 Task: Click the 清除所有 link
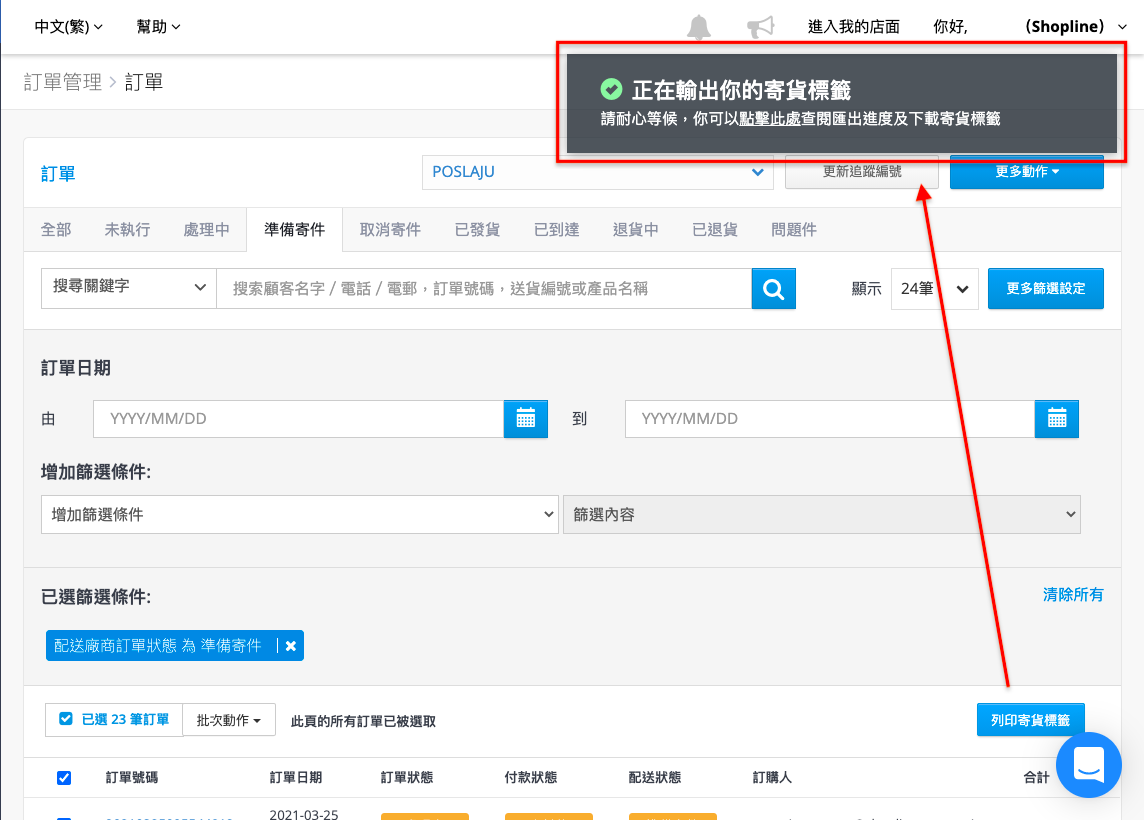point(1072,595)
